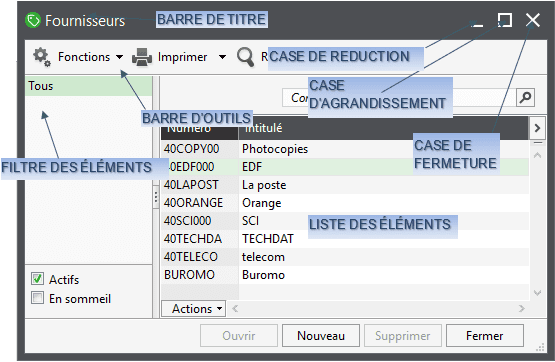
Task: Click the Fermer button
Action: pyautogui.click(x=485, y=335)
